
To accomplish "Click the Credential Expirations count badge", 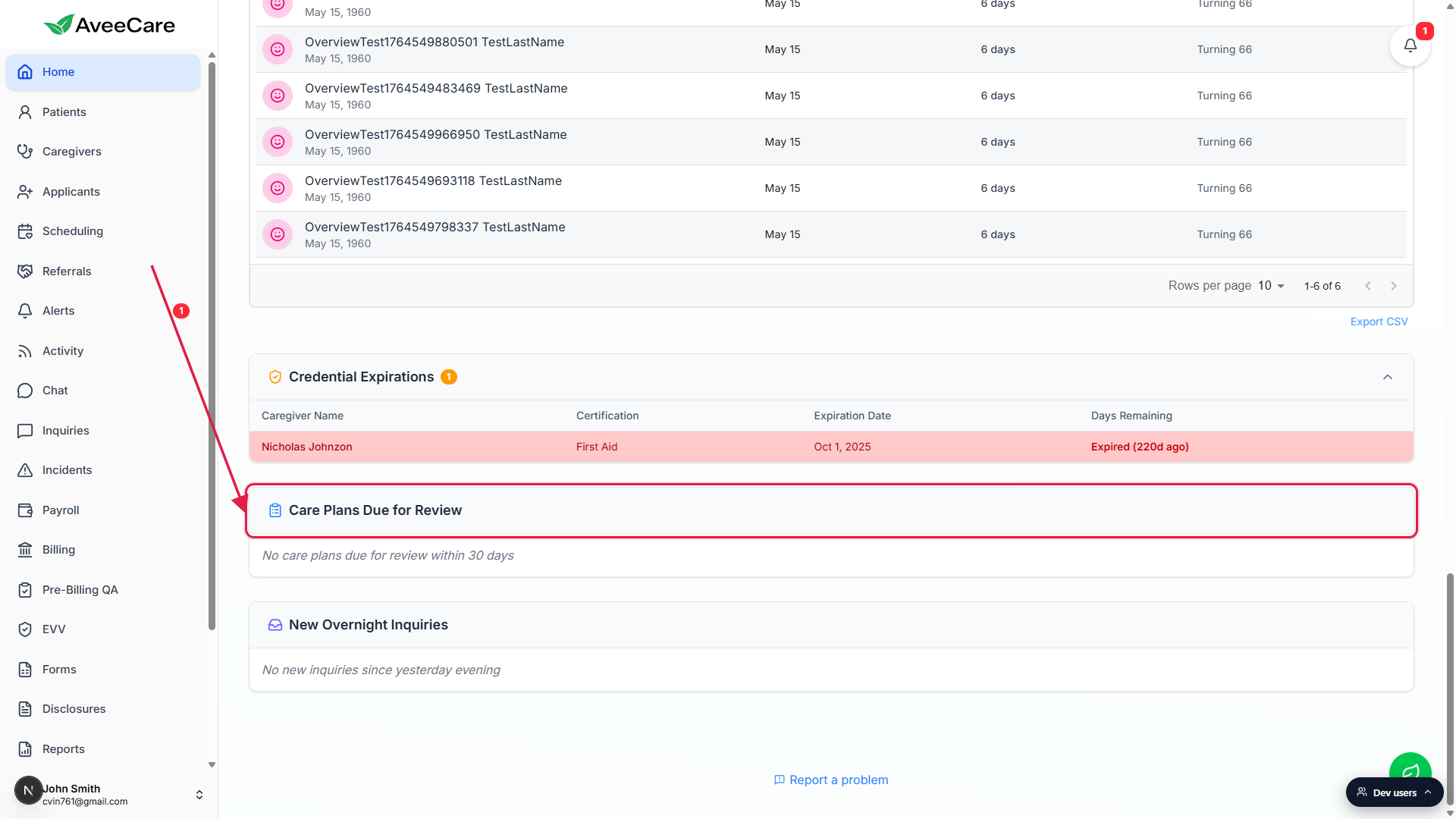I will click(x=449, y=377).
